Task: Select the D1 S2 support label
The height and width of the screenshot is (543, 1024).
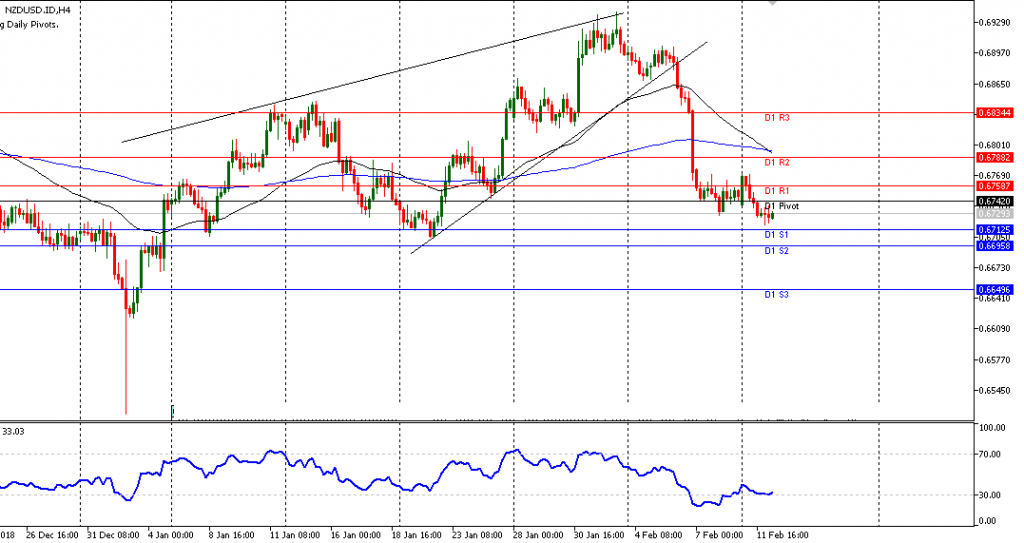Action: click(x=777, y=250)
